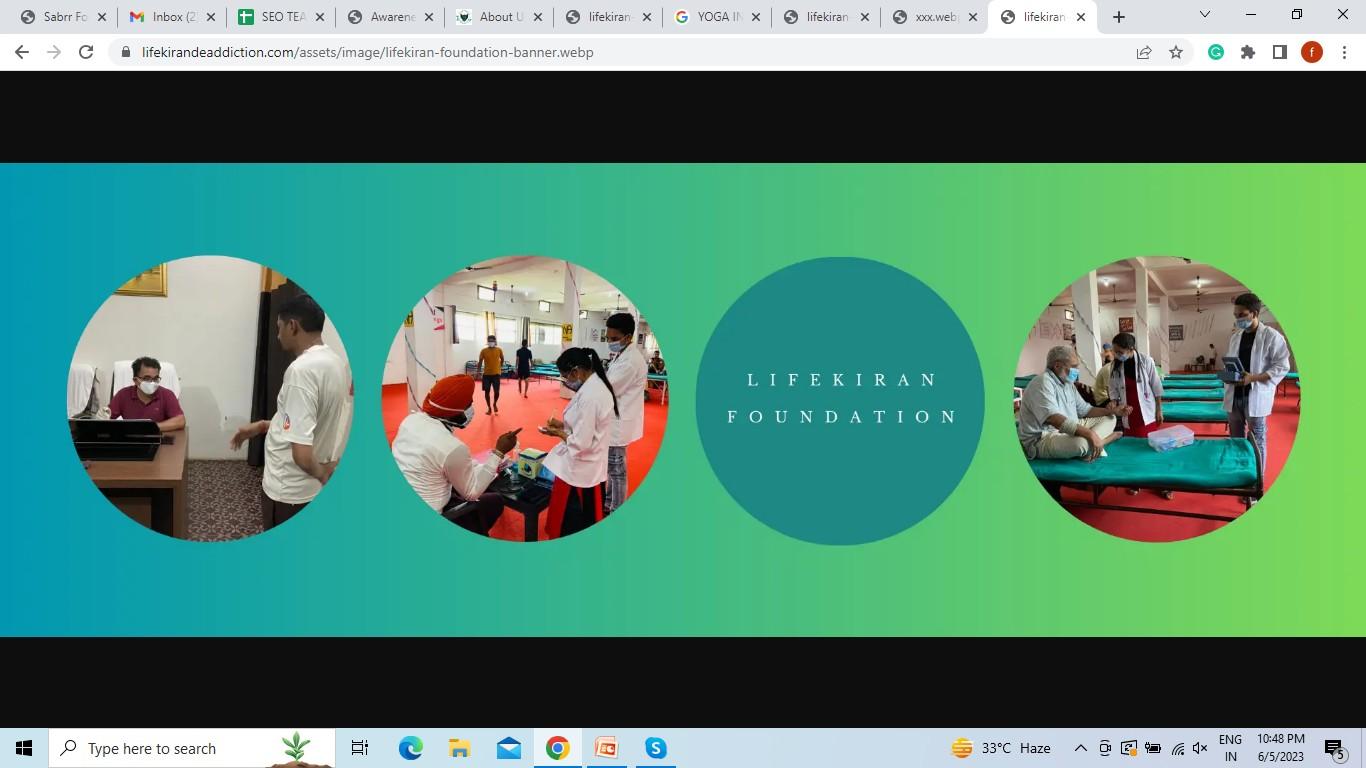Close the Awarene tab

(x=428, y=17)
